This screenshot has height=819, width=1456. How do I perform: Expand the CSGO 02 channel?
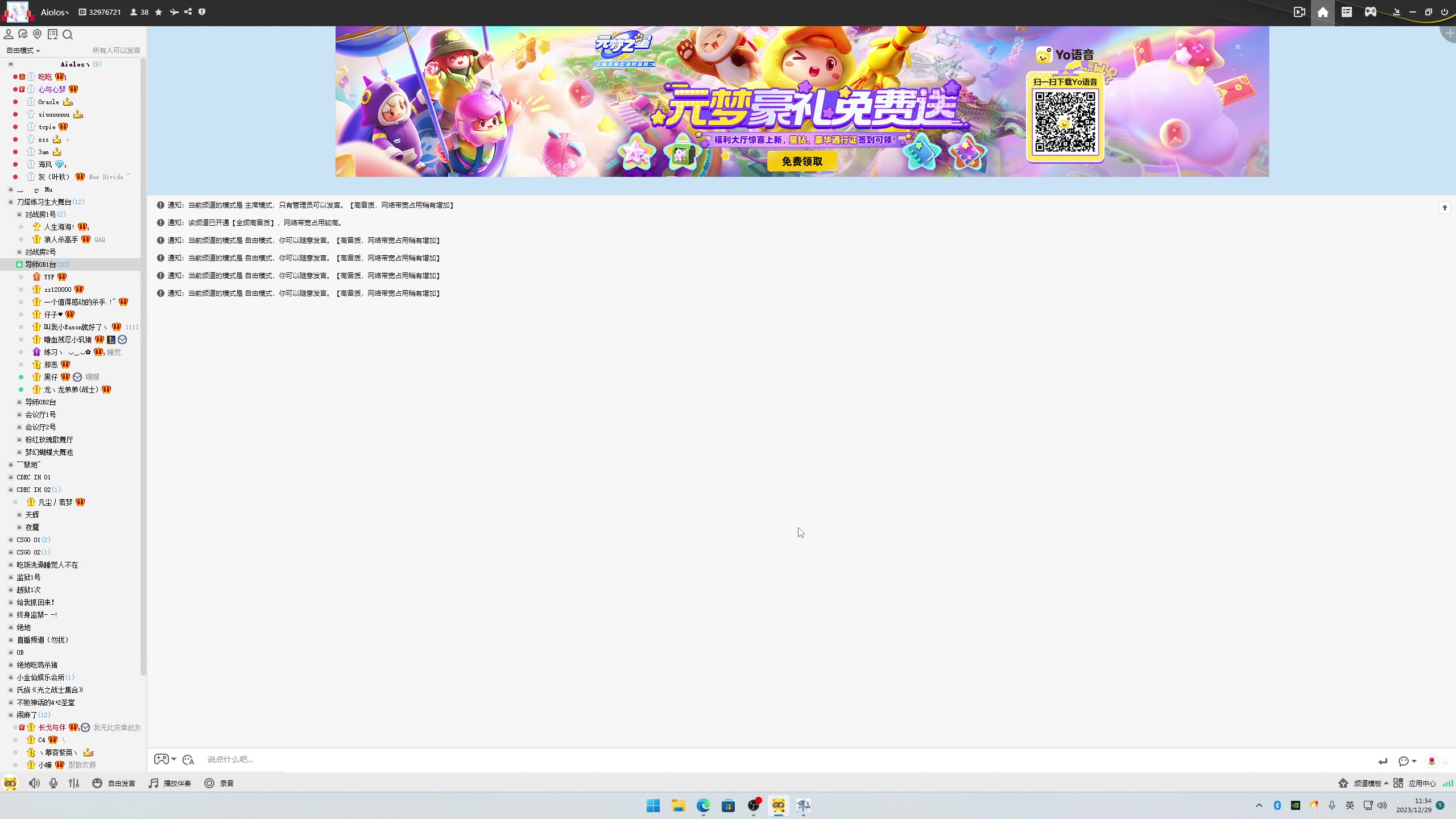coord(11,552)
